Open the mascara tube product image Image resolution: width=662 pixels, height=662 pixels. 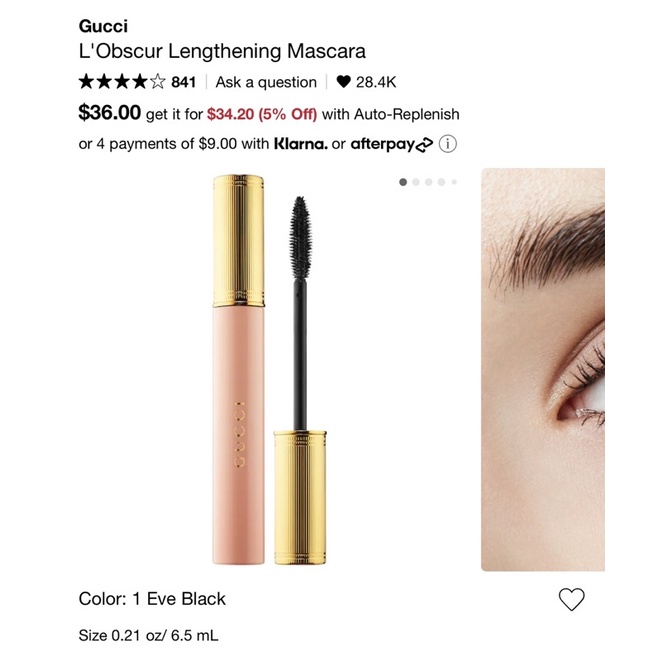(269, 369)
